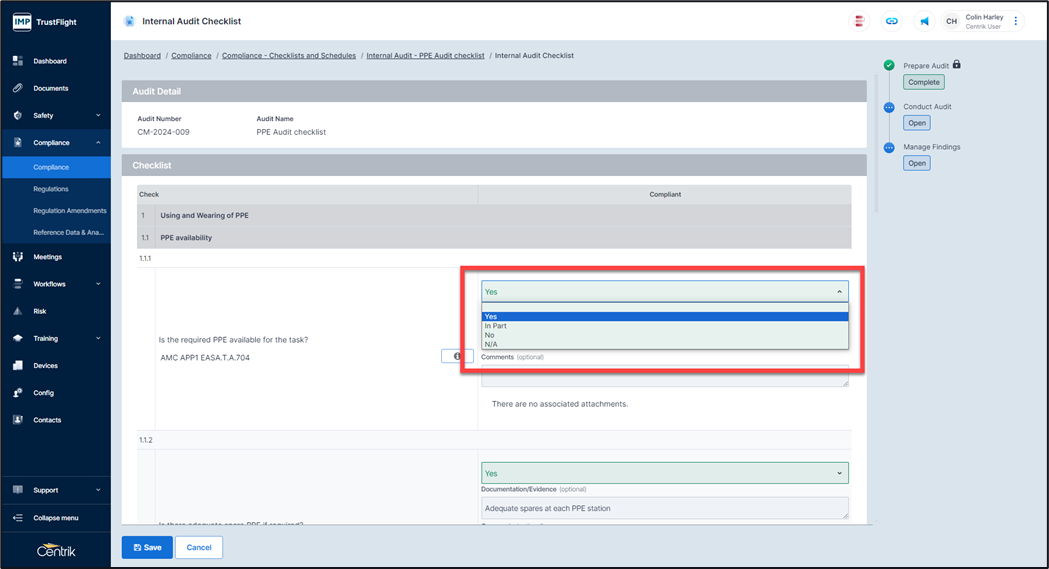
Task: Open Documents via the paperclip icon
Action: click(x=18, y=88)
